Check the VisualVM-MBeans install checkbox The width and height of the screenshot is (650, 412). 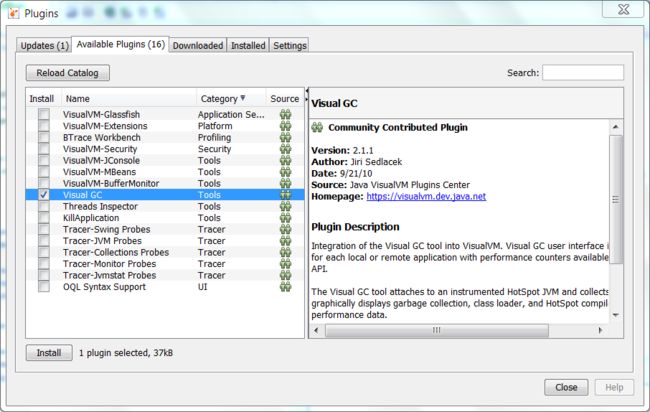44,172
